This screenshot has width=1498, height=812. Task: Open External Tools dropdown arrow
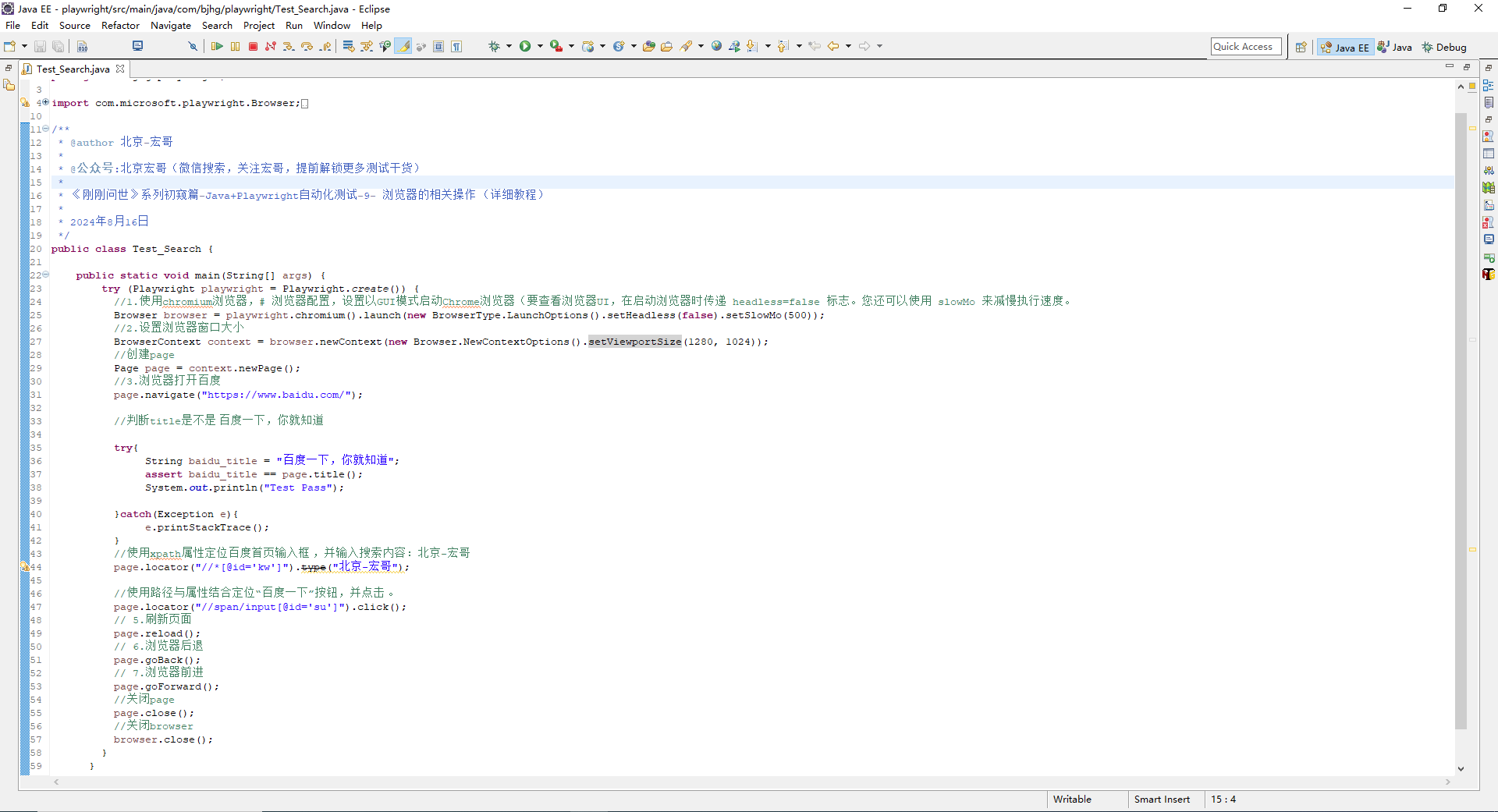click(x=571, y=47)
